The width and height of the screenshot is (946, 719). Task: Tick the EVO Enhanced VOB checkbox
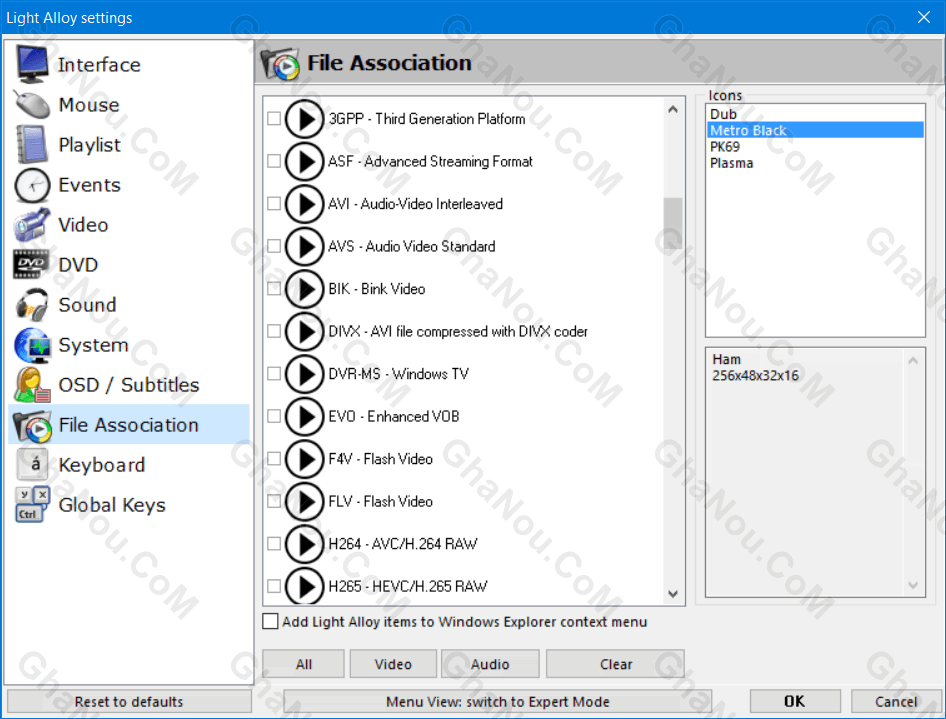pos(274,416)
